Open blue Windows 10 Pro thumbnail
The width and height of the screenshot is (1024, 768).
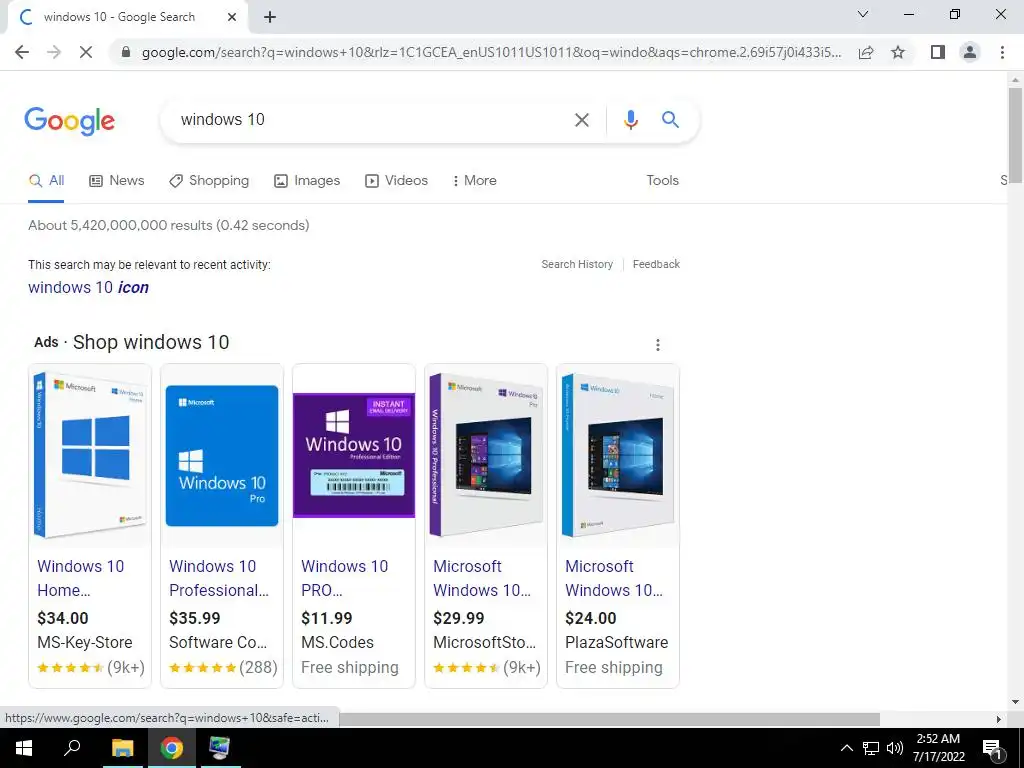click(222, 455)
